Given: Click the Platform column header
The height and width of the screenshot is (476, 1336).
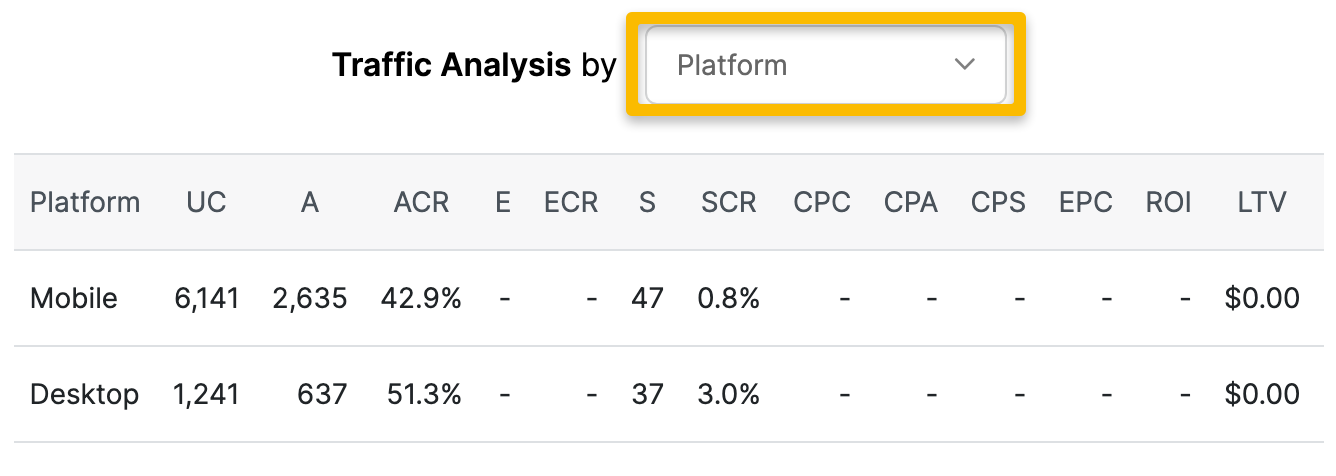Looking at the screenshot, I should tap(85, 202).
